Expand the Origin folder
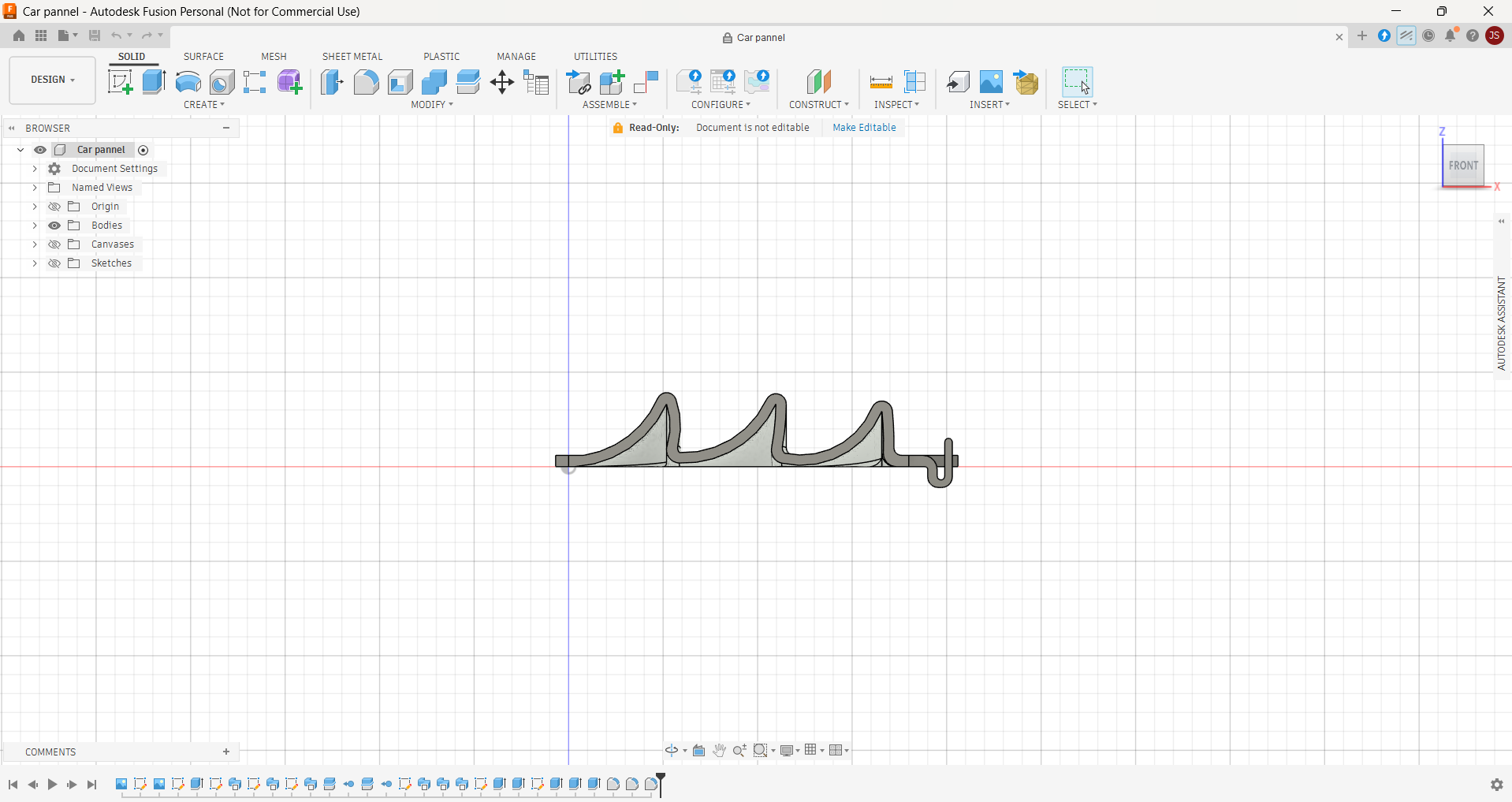Image resolution: width=1512 pixels, height=802 pixels. click(35, 207)
